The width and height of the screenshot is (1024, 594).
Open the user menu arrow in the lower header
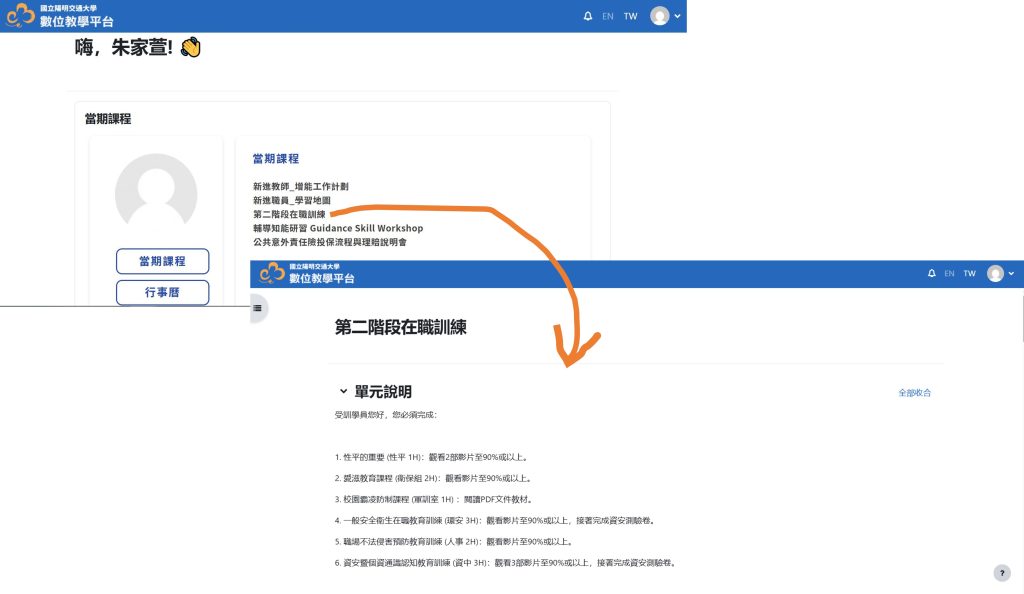pyautogui.click(x=1011, y=273)
